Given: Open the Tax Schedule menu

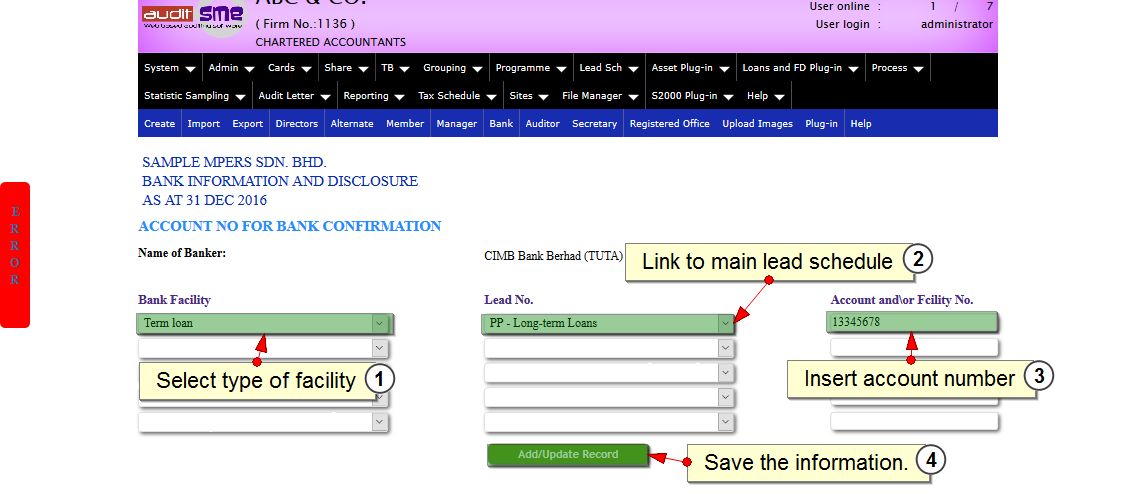Looking at the screenshot, I should (x=456, y=96).
